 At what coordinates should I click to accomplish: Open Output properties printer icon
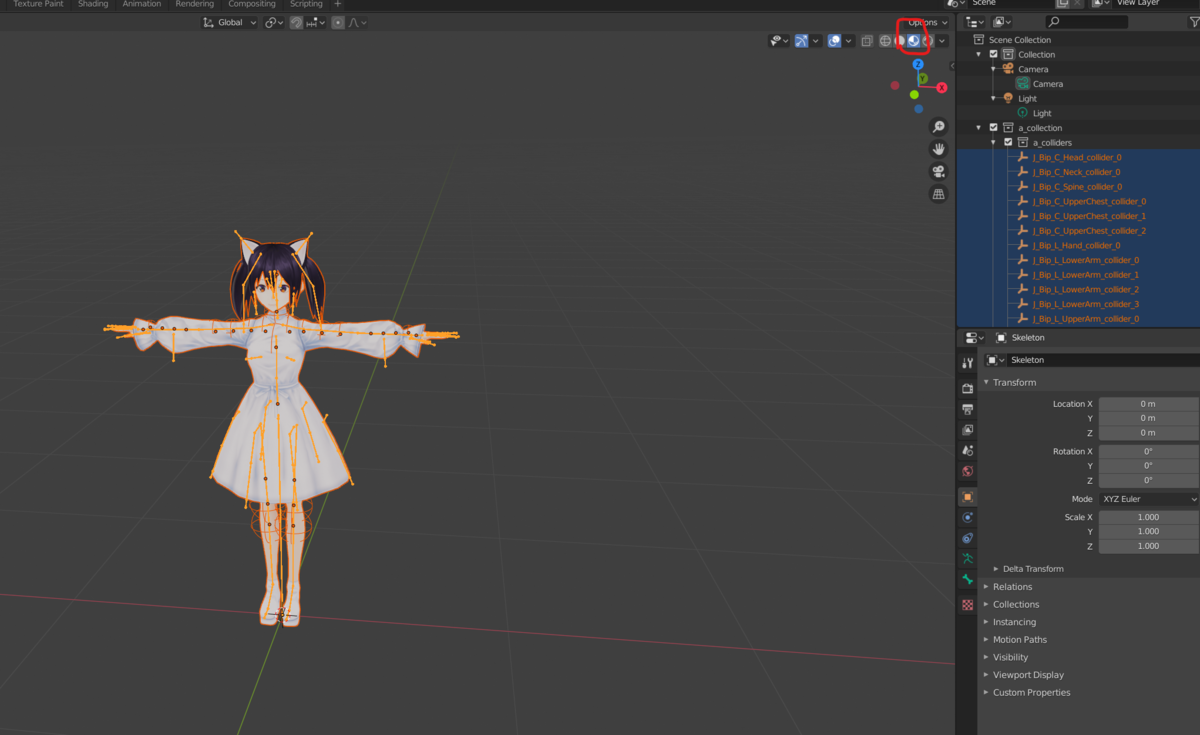(x=967, y=409)
